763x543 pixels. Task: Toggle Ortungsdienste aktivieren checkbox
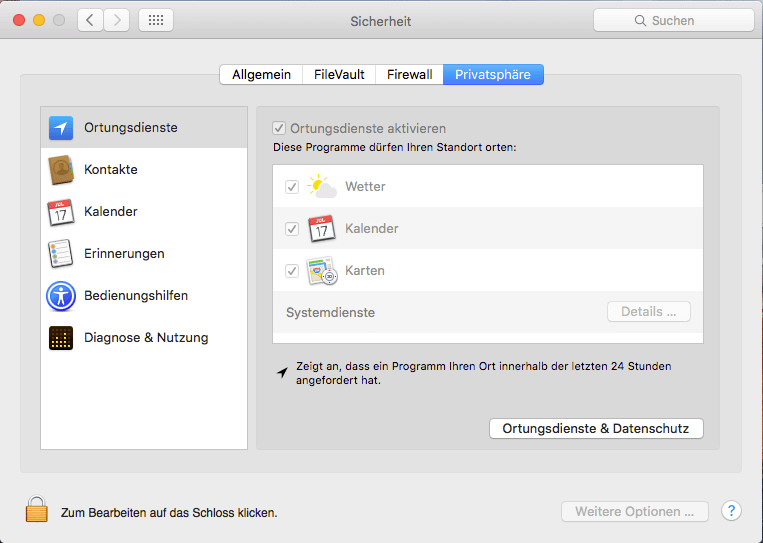pos(279,128)
